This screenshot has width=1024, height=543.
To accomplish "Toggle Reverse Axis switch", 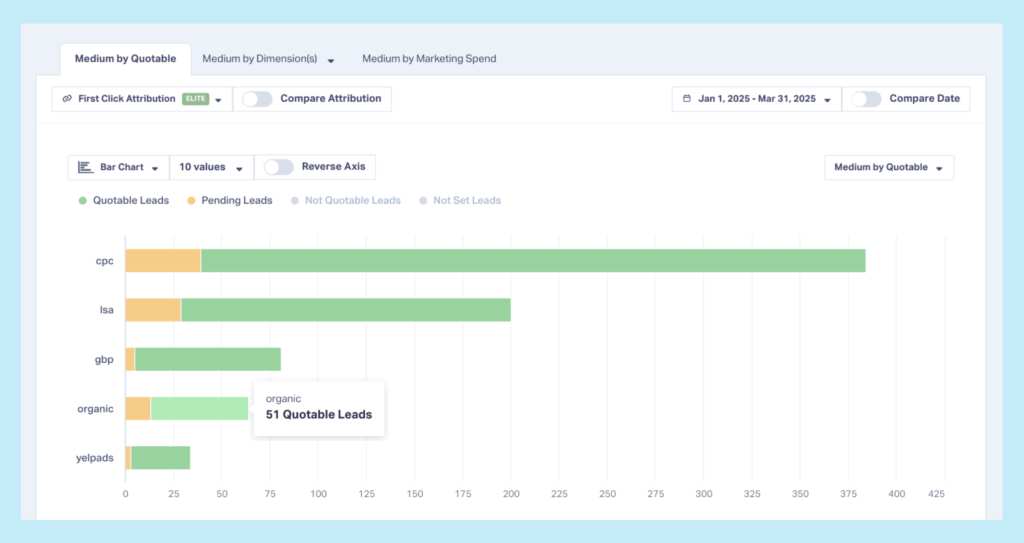I will tap(279, 167).
